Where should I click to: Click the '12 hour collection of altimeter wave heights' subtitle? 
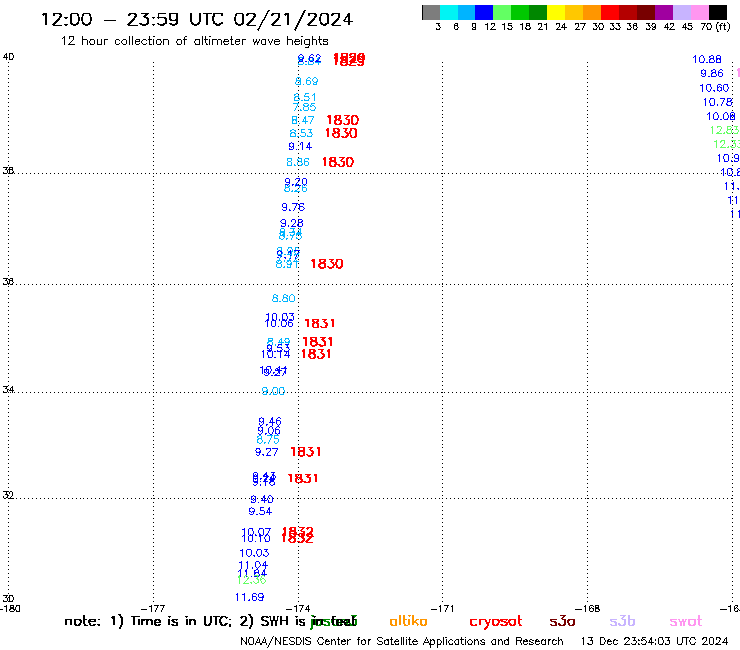(194, 41)
